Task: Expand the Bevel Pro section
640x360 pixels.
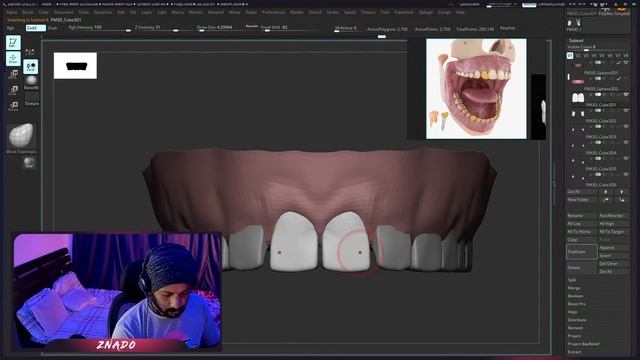Action: [577, 304]
